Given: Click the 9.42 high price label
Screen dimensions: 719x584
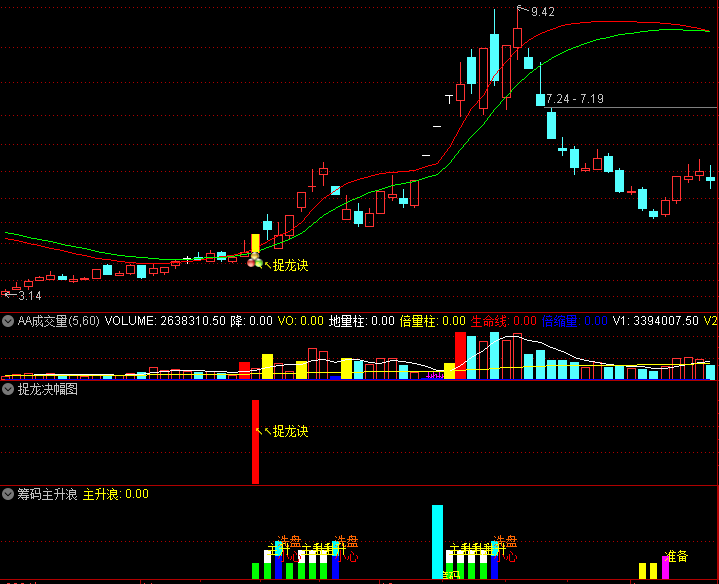Looking at the screenshot, I should point(542,12).
